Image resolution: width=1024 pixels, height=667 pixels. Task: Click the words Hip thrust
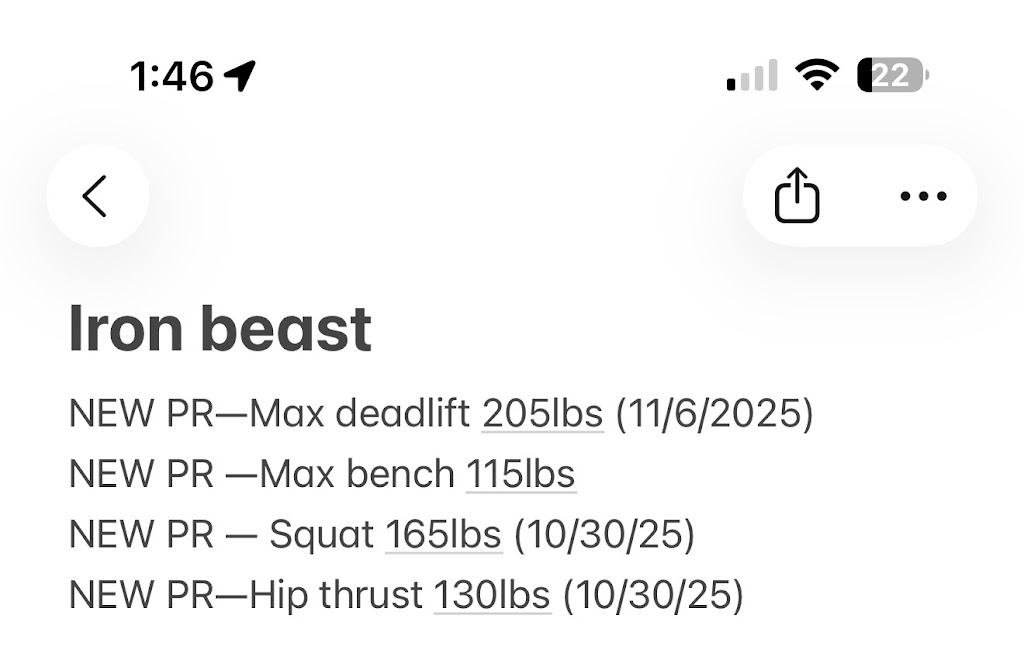coord(335,595)
